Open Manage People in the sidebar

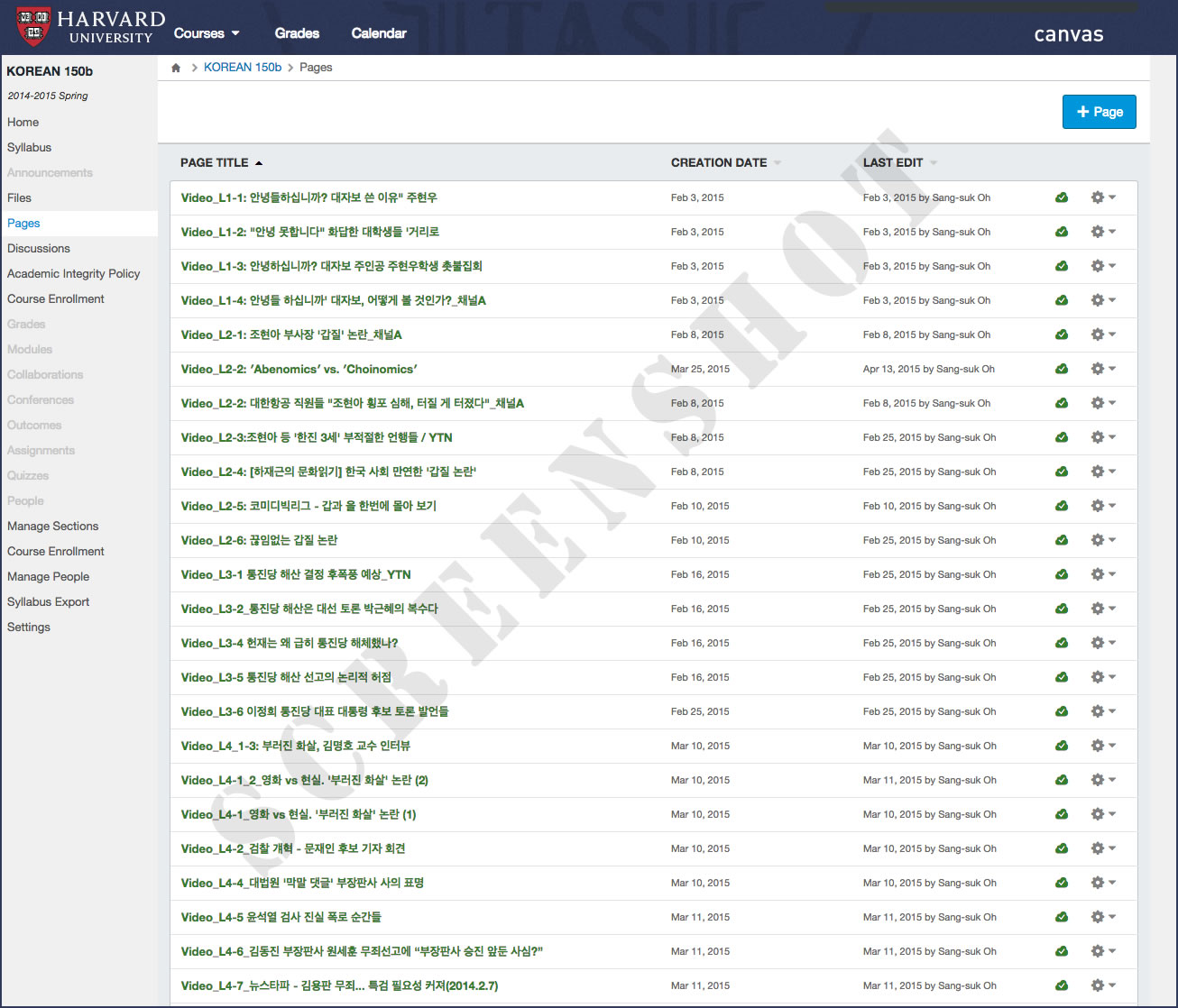click(x=49, y=577)
